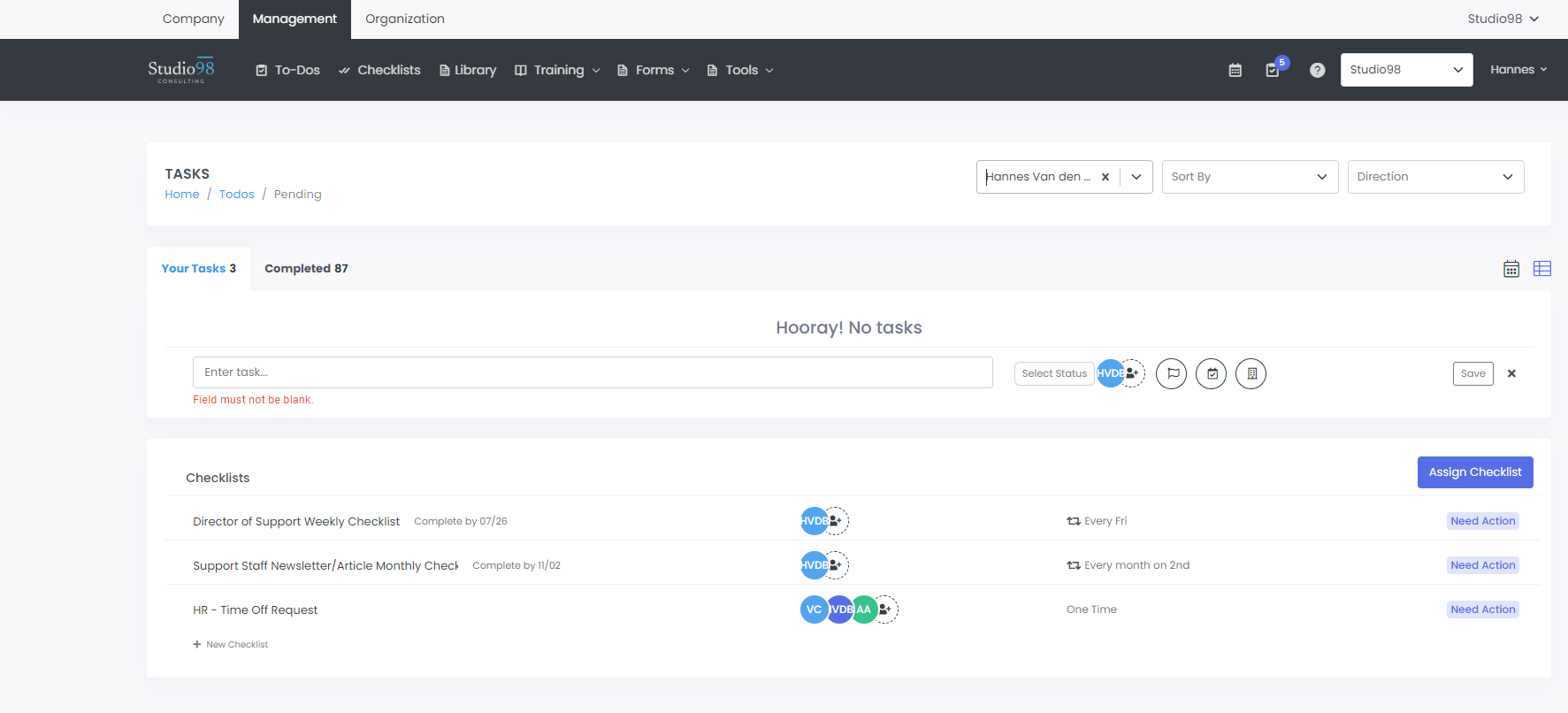
Task: Add assignee to the new task
Action: tap(1133, 373)
